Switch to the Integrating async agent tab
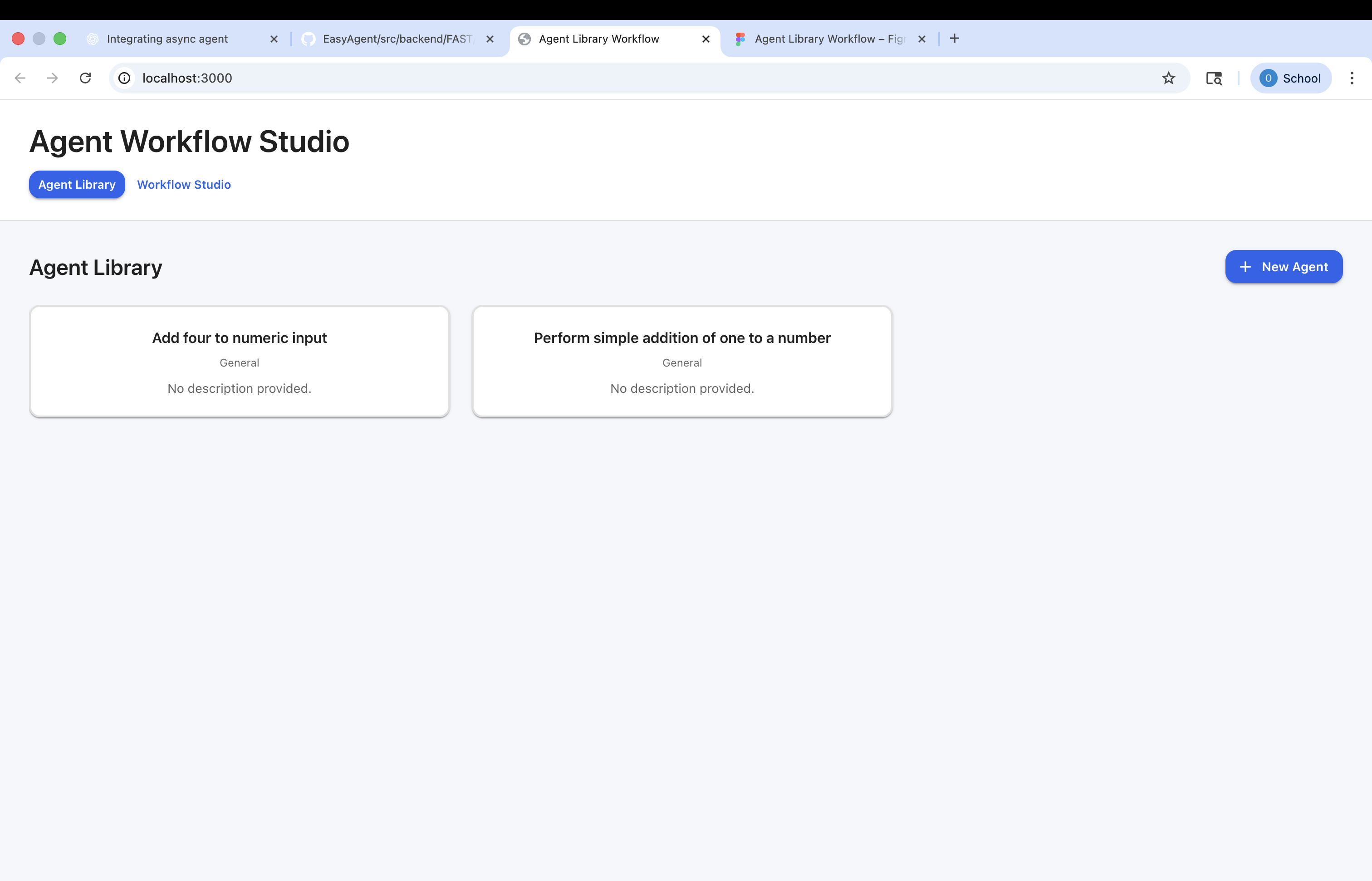 167,39
